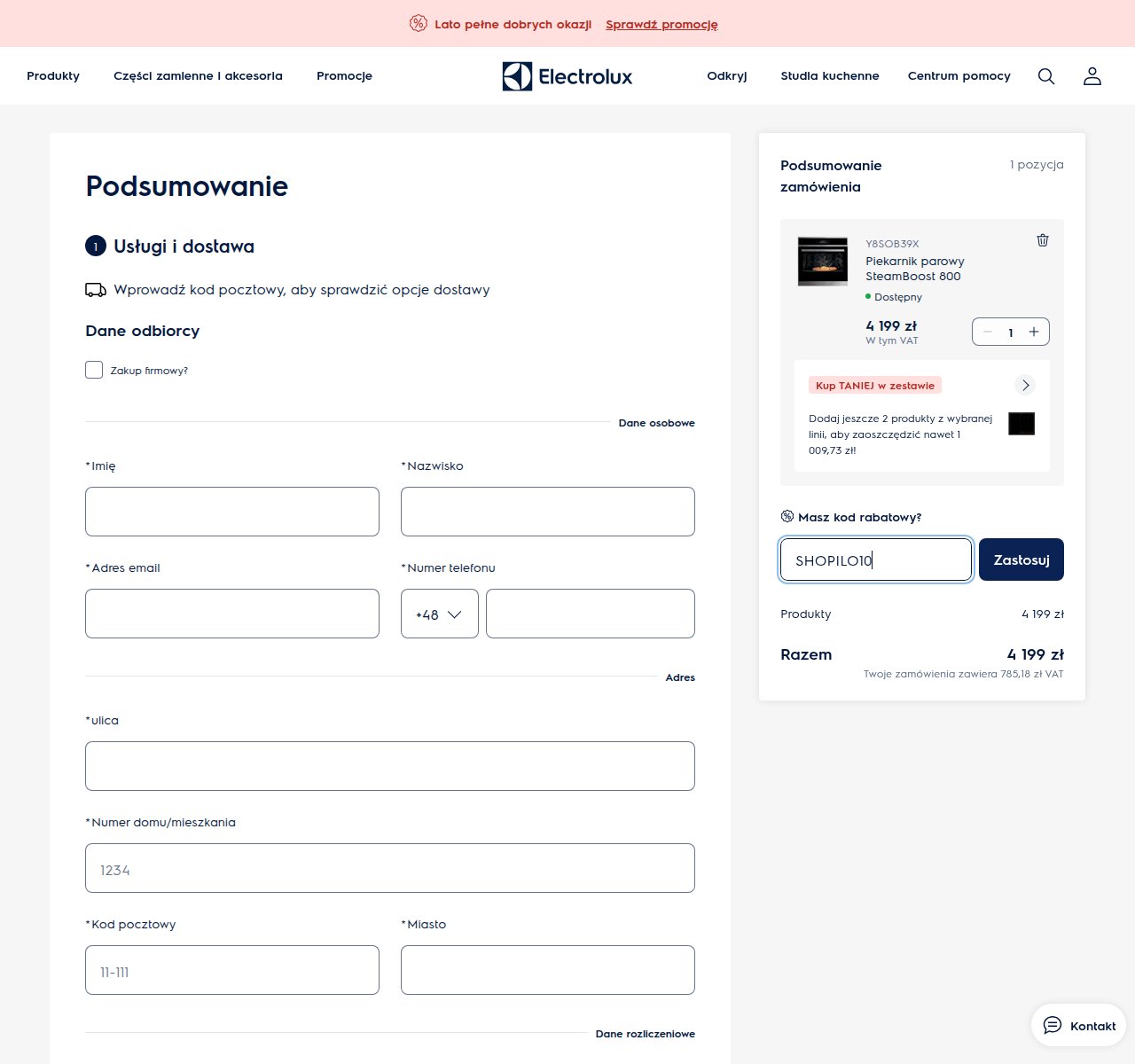Focus the Numer domu/mieszkania field

390,868
